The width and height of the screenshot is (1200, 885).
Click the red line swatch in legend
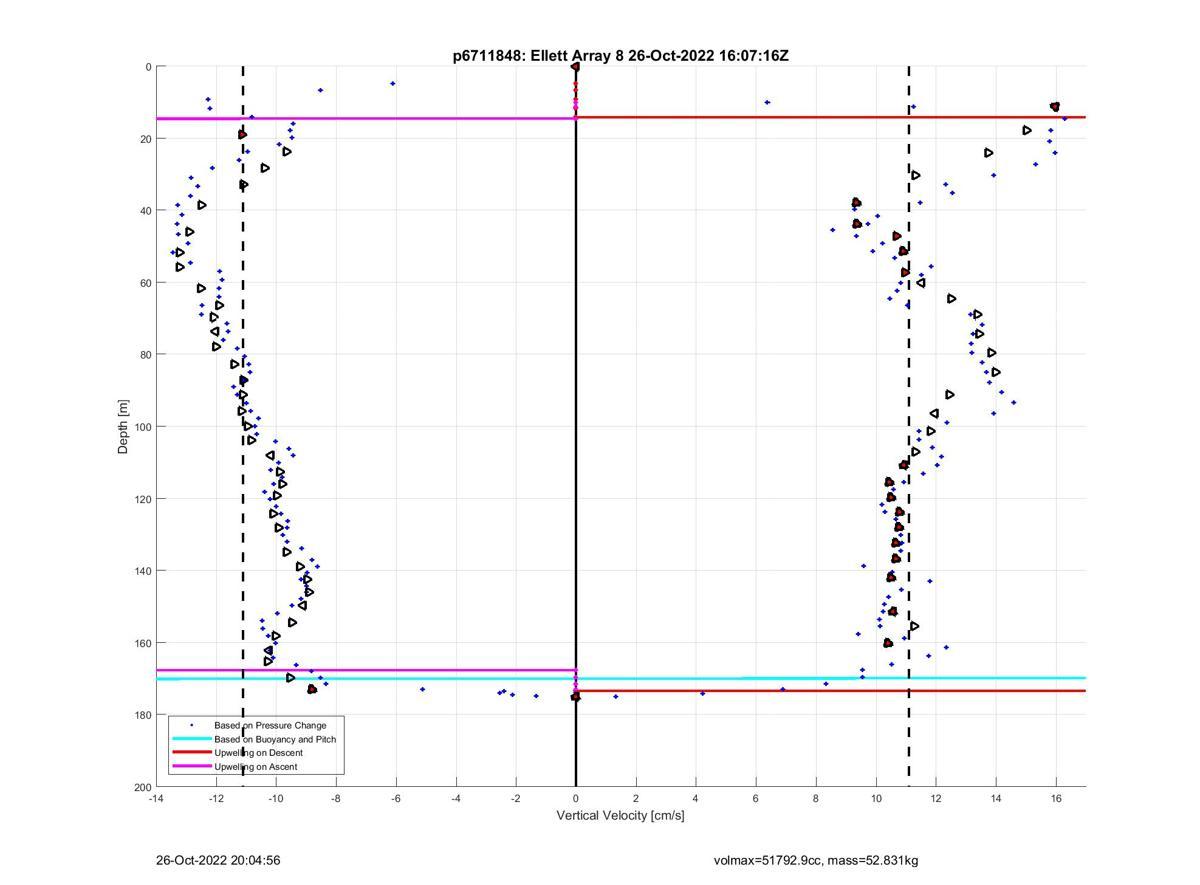click(x=191, y=753)
